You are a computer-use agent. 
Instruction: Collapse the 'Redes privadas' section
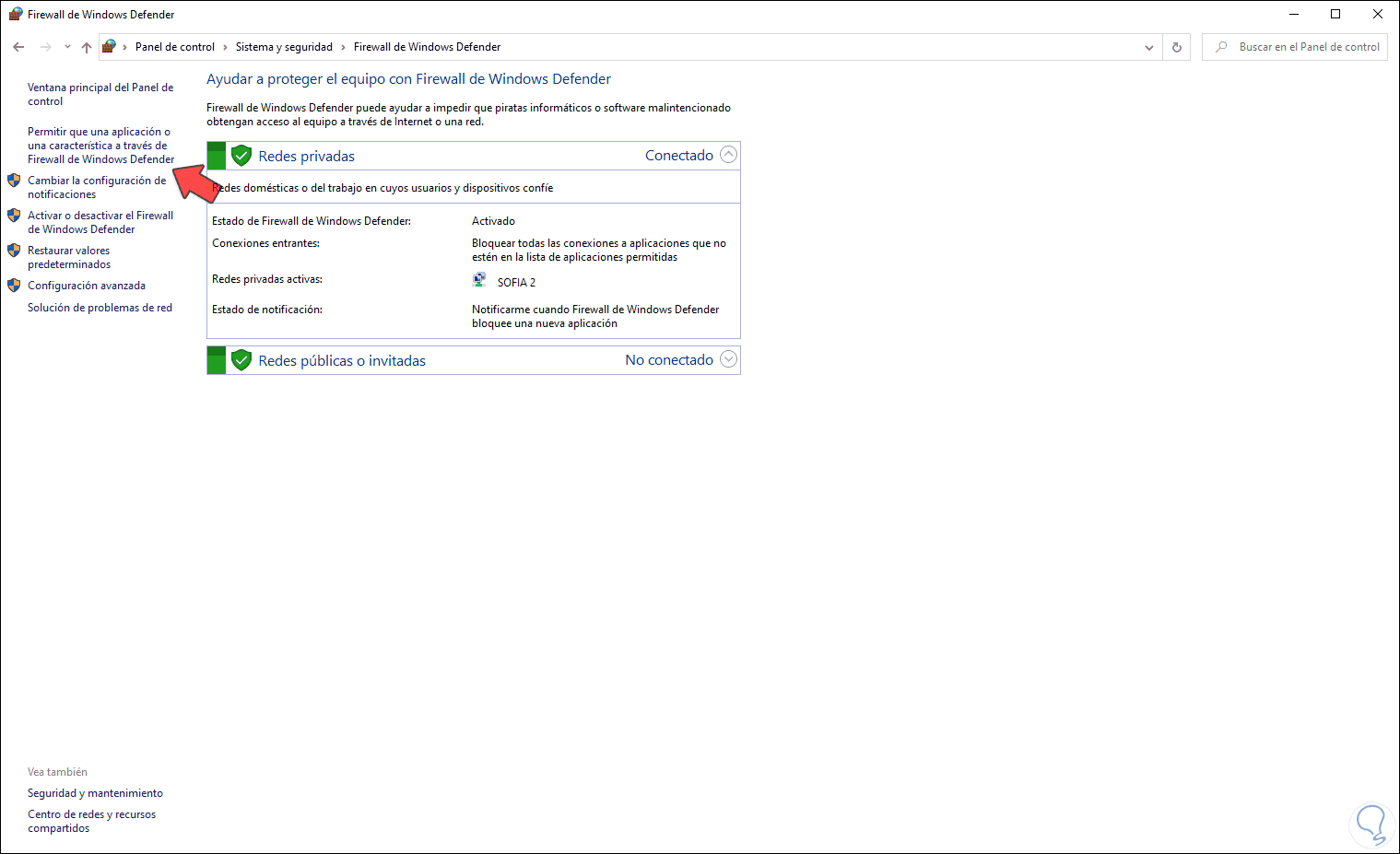pos(728,155)
